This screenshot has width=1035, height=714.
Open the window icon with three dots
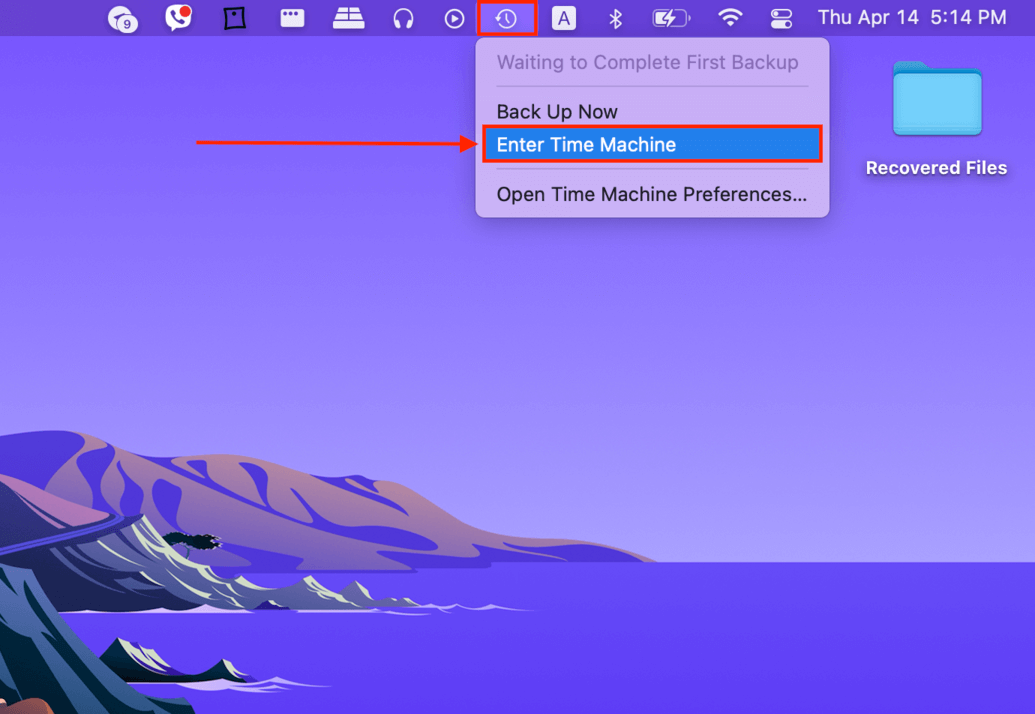click(292, 18)
